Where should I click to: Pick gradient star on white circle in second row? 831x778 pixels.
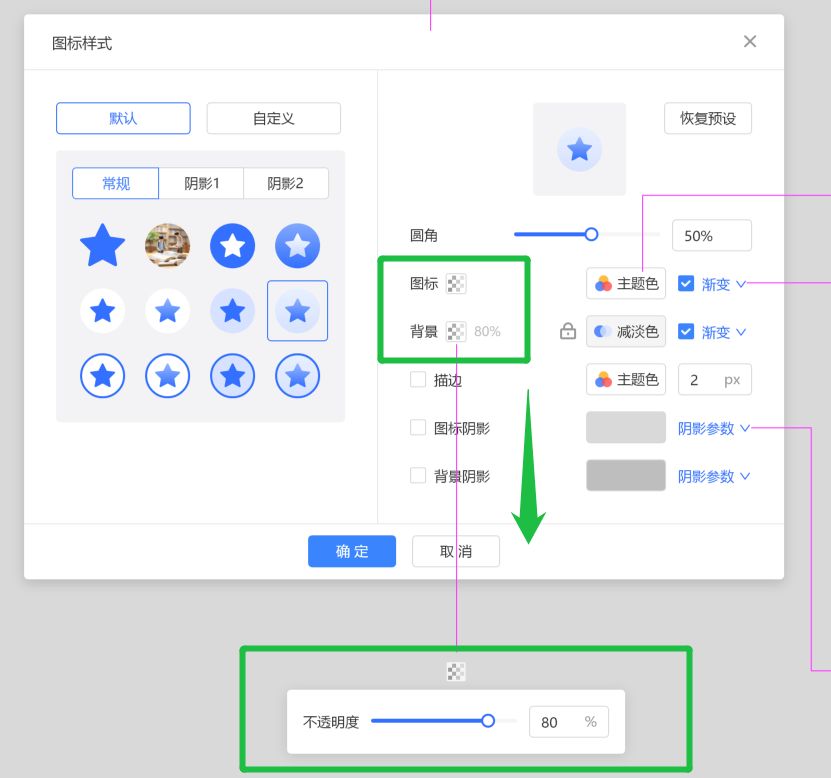pyautogui.click(x=167, y=311)
